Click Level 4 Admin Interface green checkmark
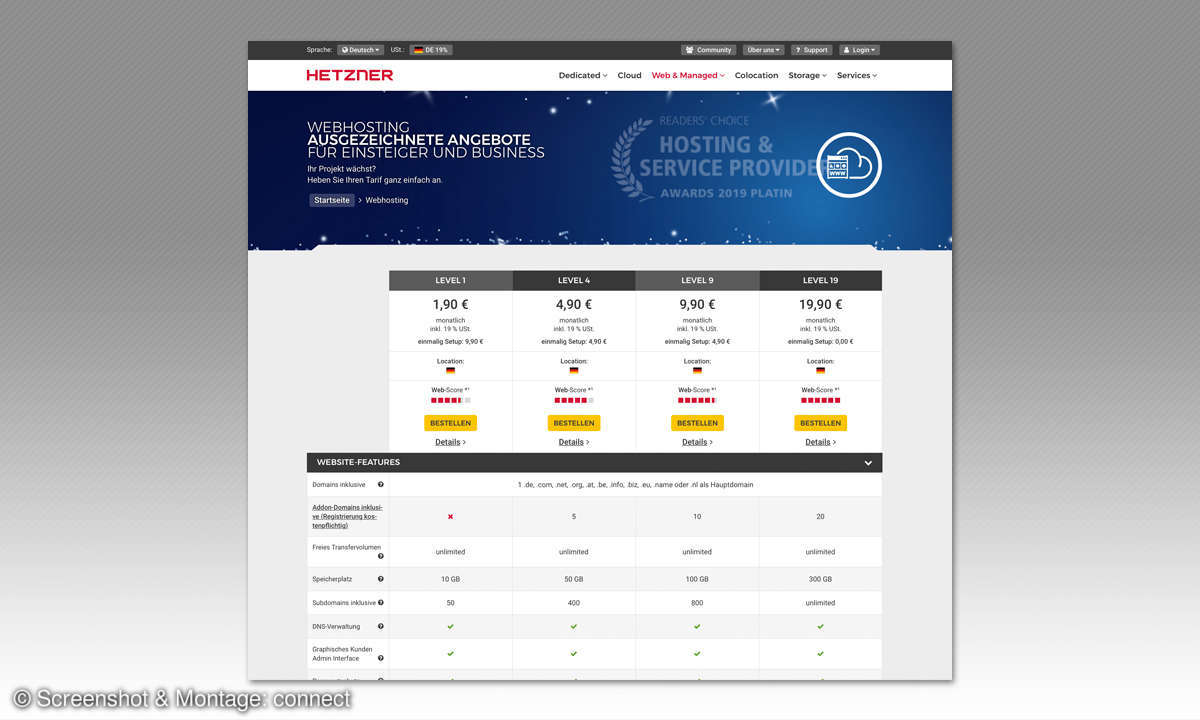The height and width of the screenshot is (720, 1200). point(574,653)
